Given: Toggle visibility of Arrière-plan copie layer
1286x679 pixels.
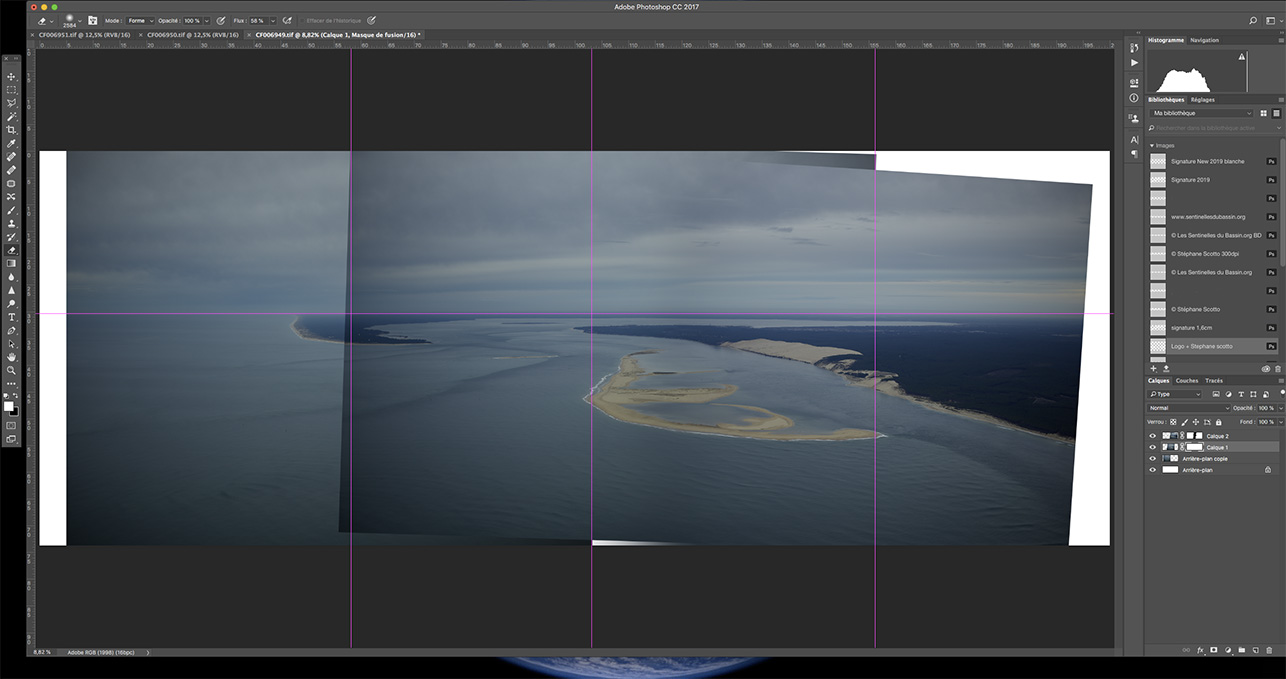Looking at the screenshot, I should 1152,458.
